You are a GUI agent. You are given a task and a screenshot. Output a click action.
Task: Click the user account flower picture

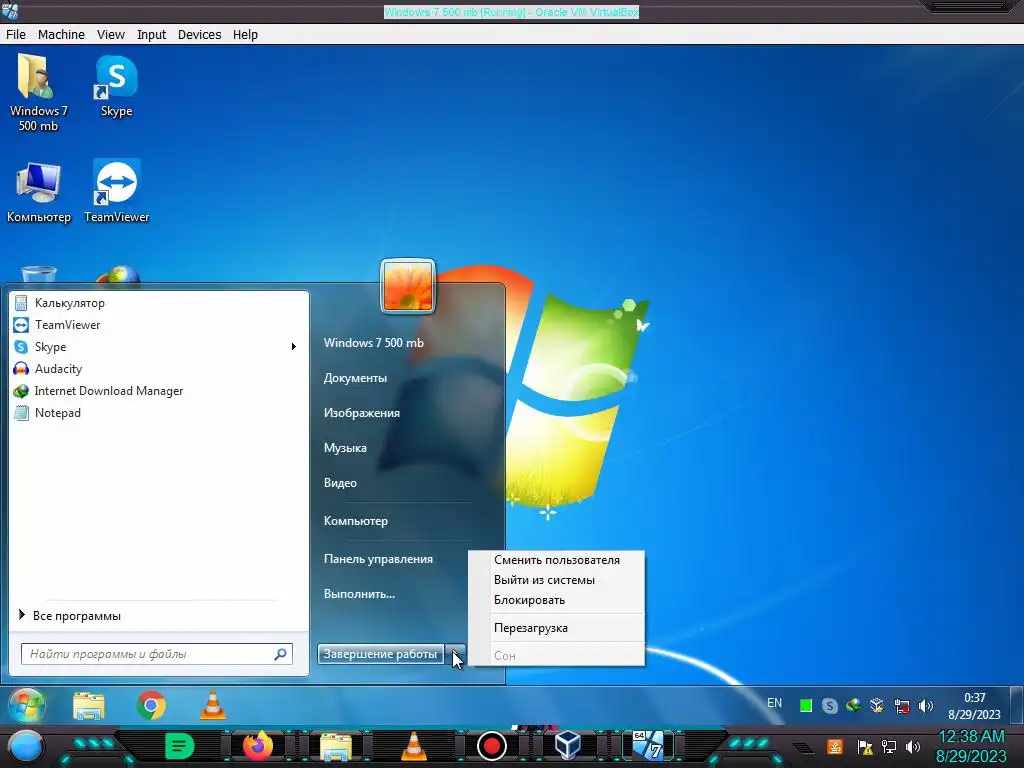click(x=408, y=286)
